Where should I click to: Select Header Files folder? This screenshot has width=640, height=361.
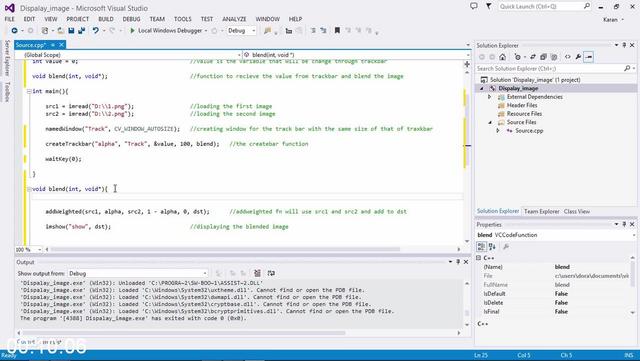coord(522,105)
